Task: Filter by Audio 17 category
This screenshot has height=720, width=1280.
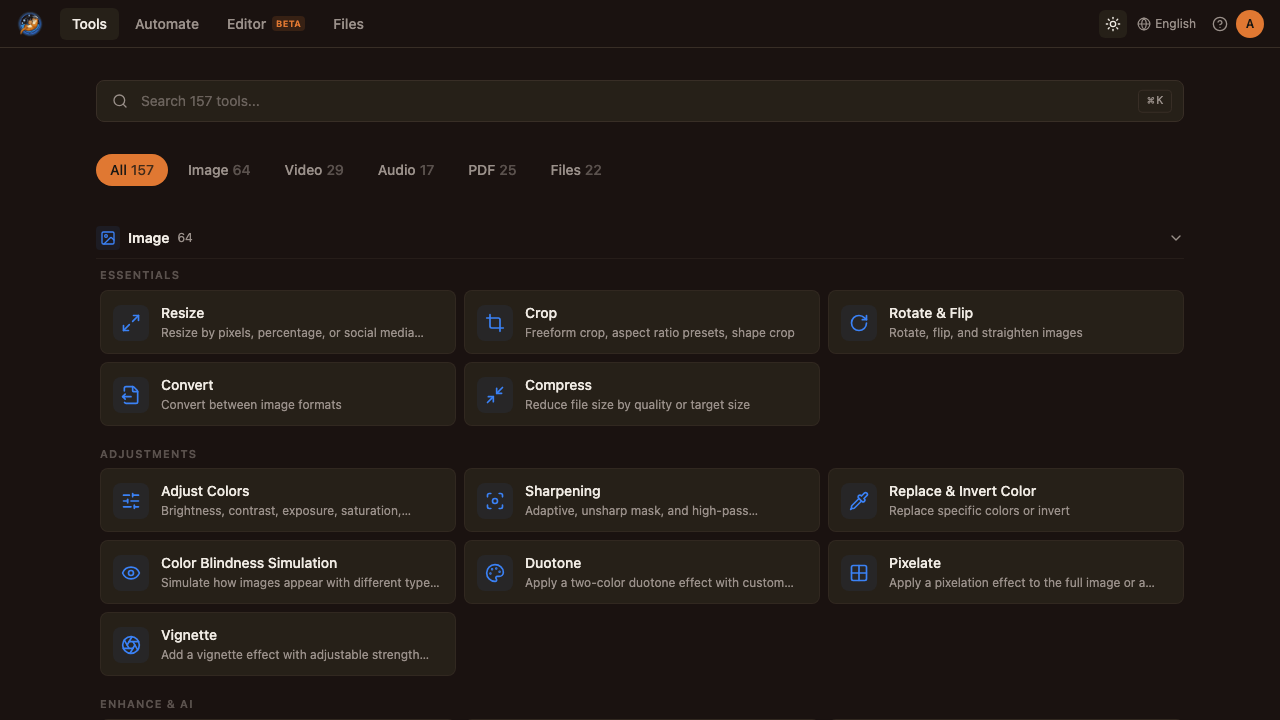Action: coord(406,170)
